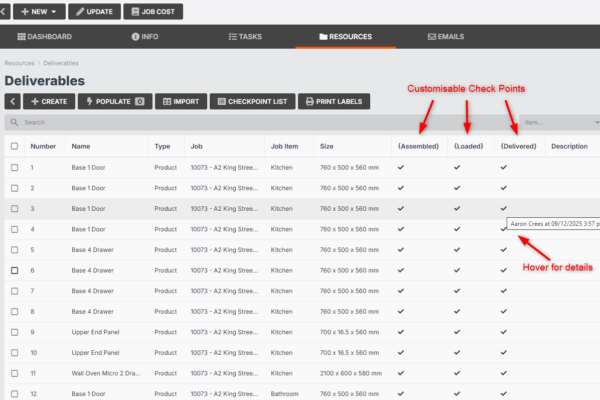Click Assembled checkmark in row 9

pyautogui.click(x=401, y=332)
